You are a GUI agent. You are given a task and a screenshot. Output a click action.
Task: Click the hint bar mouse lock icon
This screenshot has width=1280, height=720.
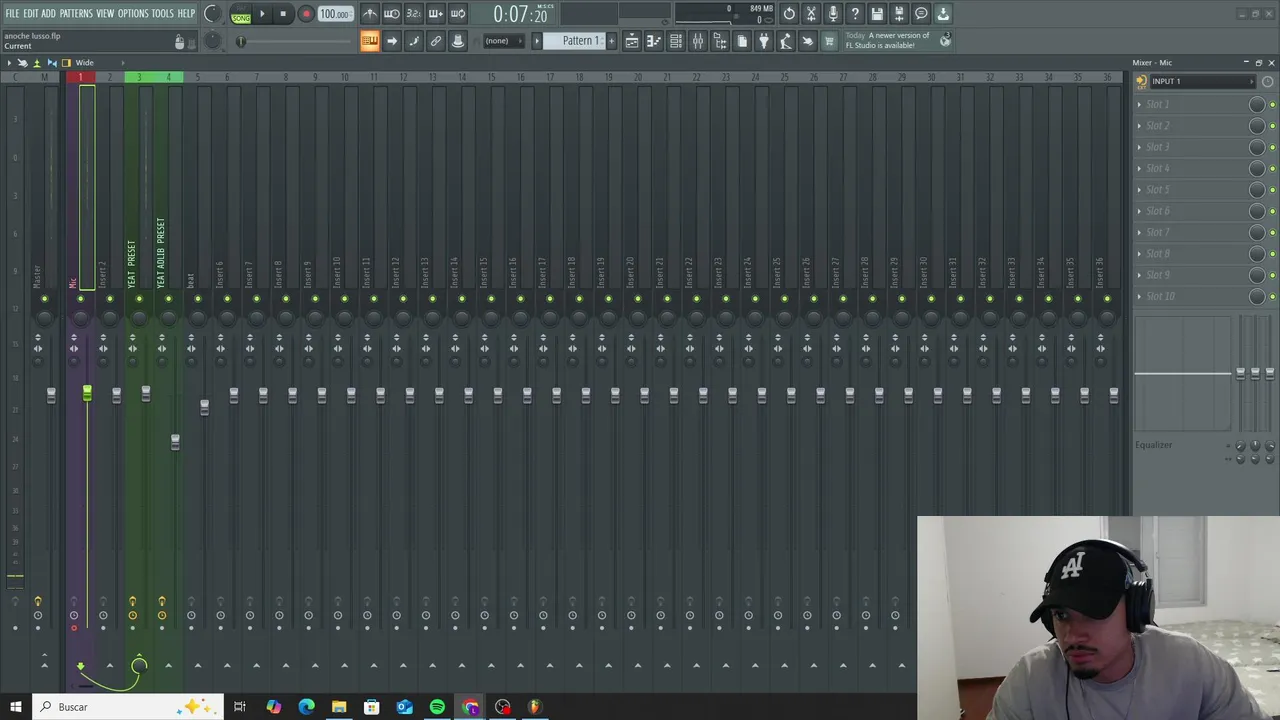tap(179, 41)
